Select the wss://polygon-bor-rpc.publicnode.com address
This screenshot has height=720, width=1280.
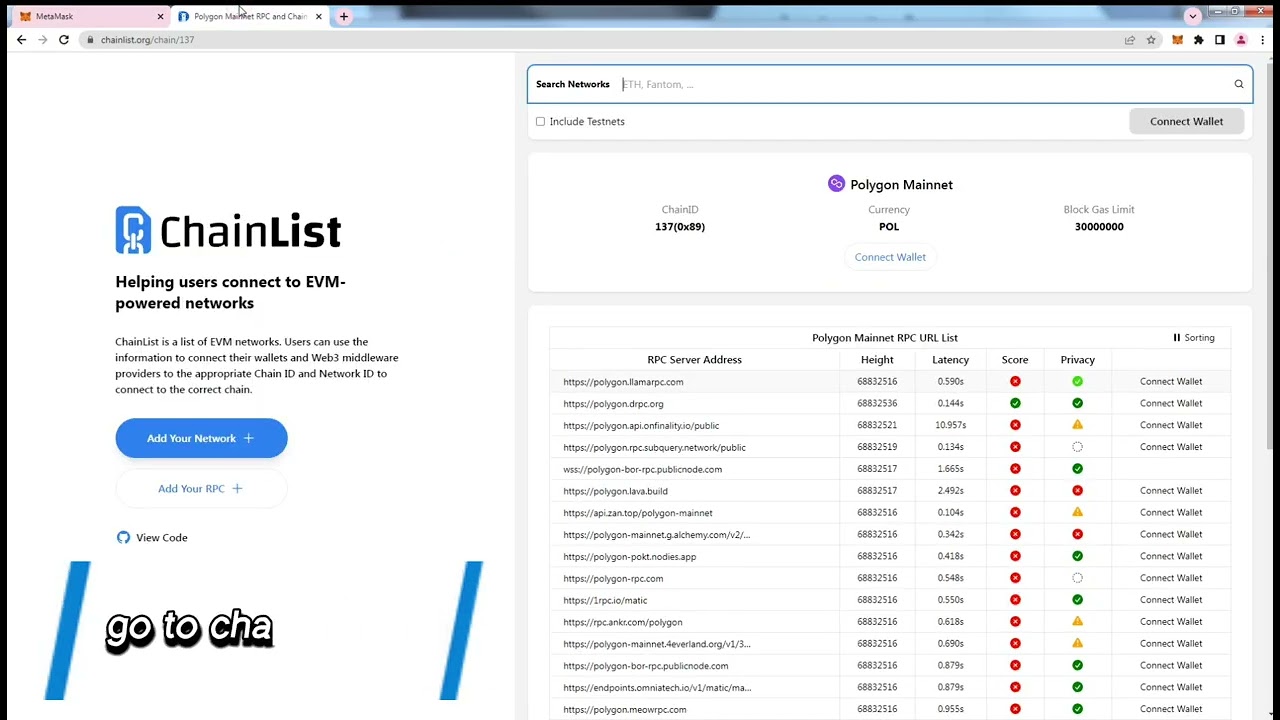point(642,469)
